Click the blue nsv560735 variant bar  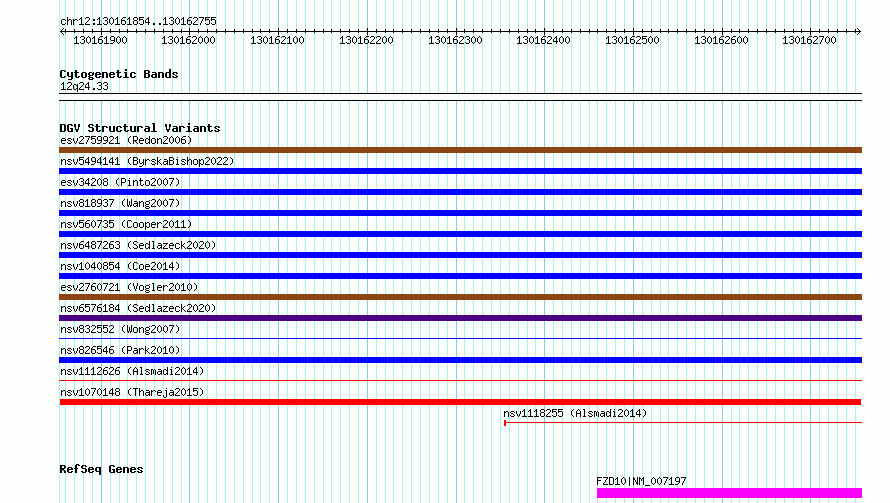tap(460, 234)
